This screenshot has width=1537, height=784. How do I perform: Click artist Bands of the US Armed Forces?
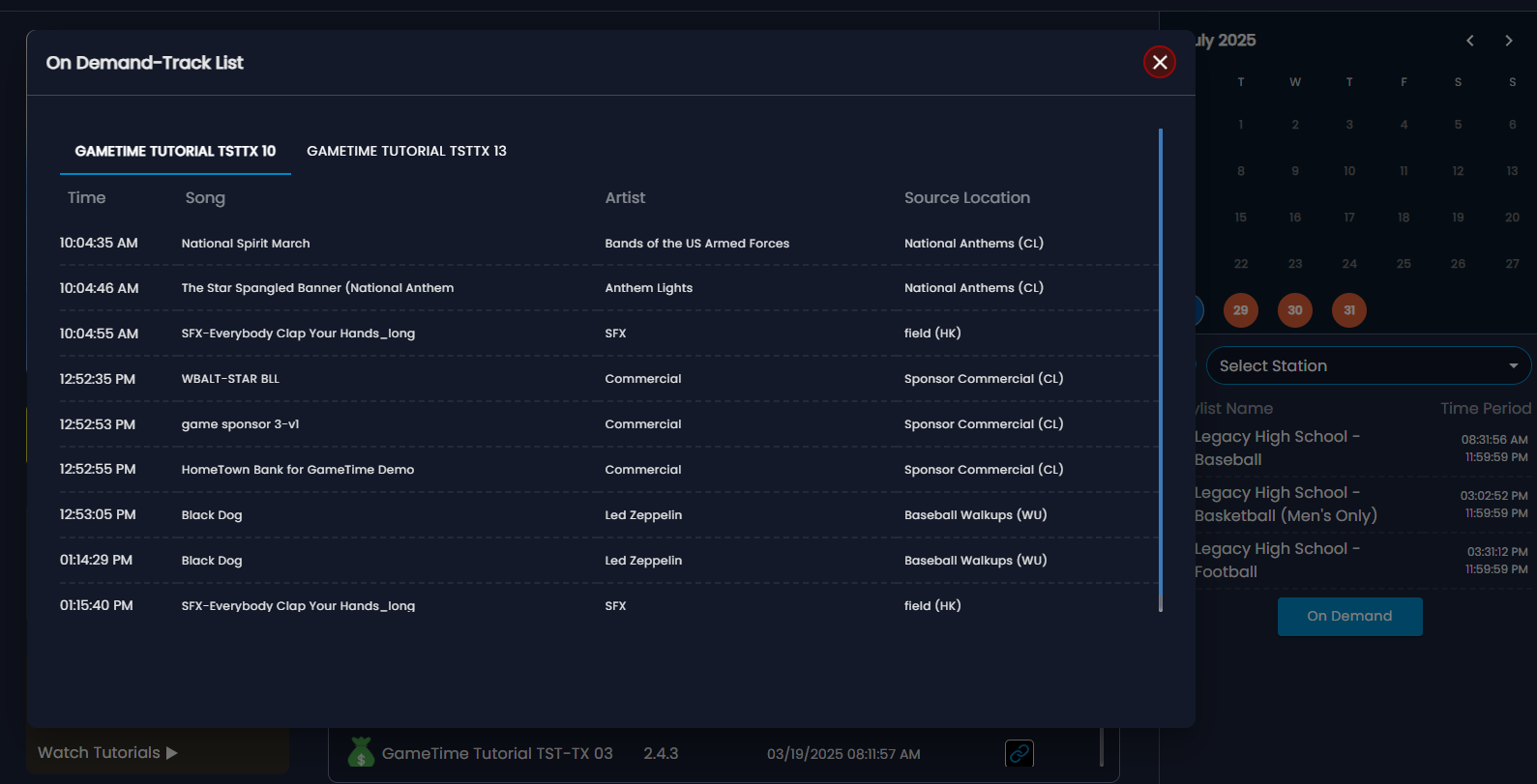697,244
